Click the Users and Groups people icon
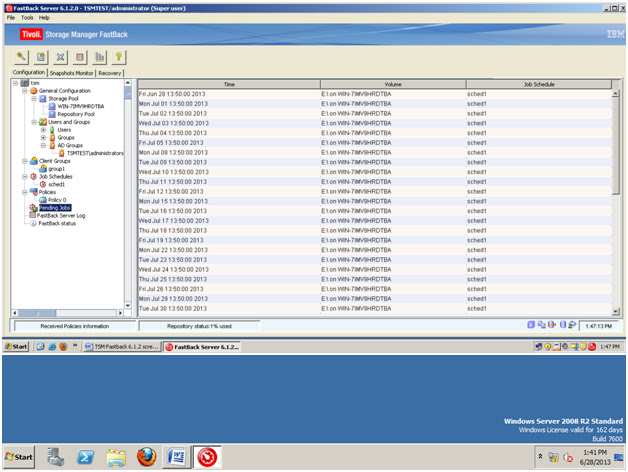Viewport: 628px width, 472px height. 43,122
